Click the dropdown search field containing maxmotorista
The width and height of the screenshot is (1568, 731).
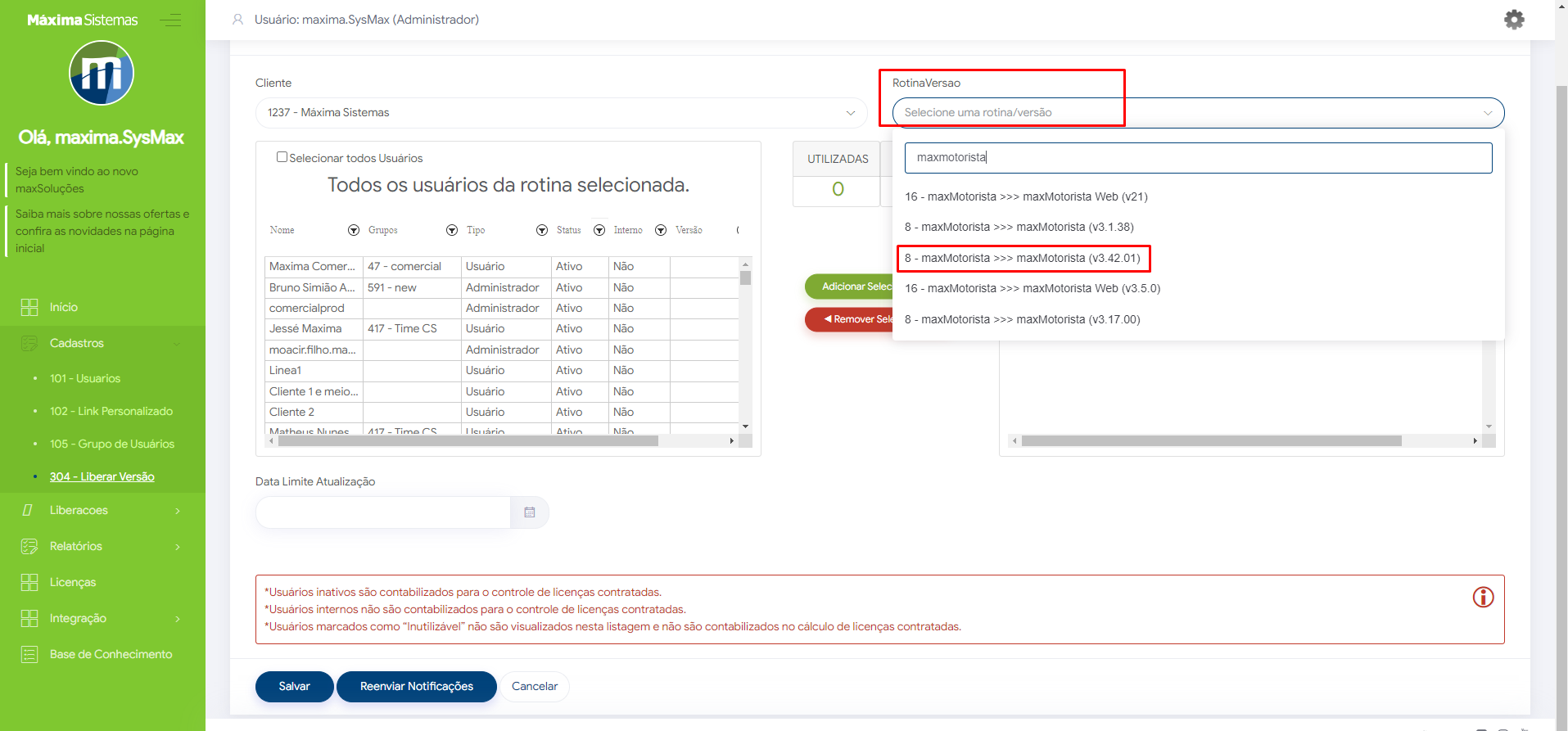(1198, 158)
